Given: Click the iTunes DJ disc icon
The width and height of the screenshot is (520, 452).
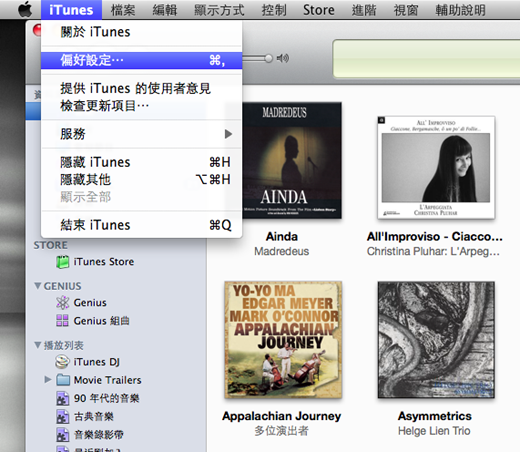Looking at the screenshot, I should [x=63, y=362].
